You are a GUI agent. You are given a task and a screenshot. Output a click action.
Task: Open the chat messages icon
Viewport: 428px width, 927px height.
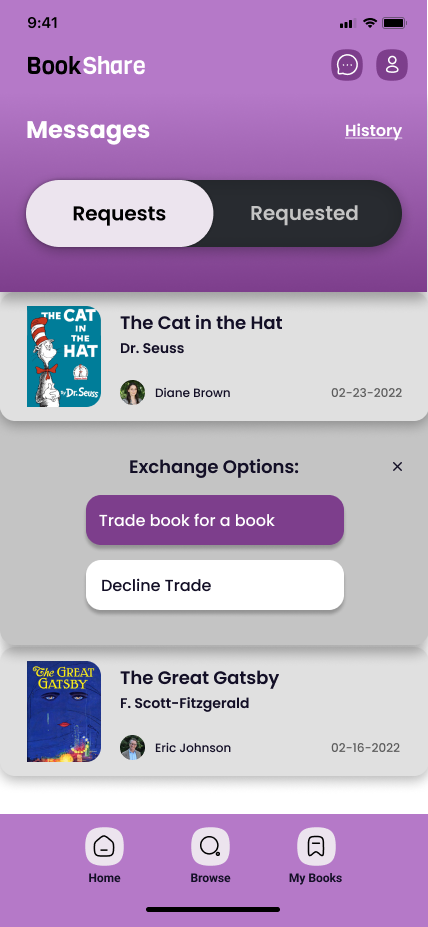347,65
